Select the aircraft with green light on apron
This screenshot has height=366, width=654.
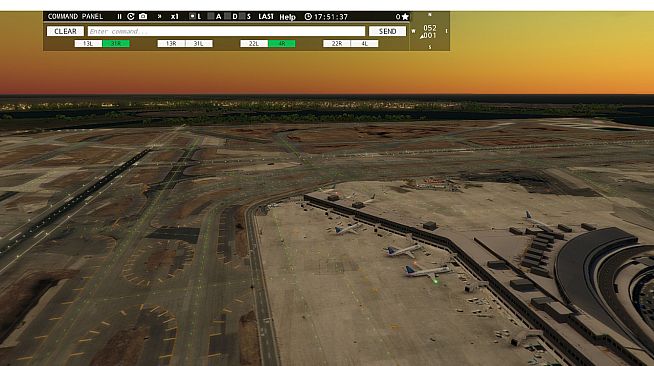[x=427, y=272]
